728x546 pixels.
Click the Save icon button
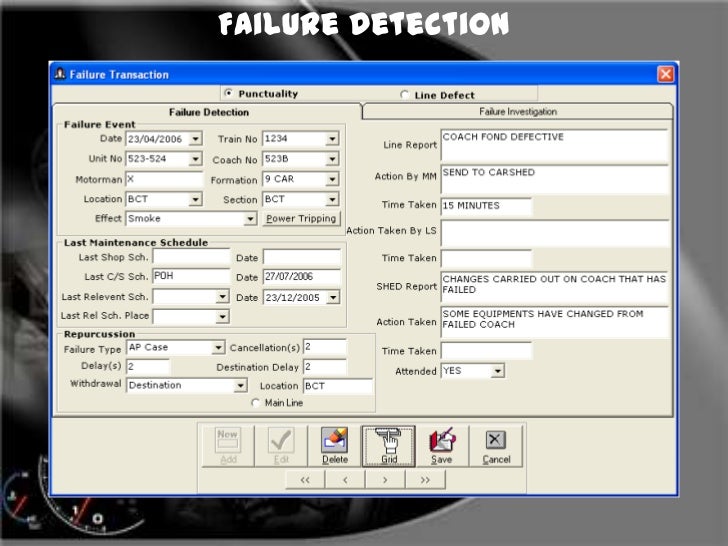click(442, 446)
